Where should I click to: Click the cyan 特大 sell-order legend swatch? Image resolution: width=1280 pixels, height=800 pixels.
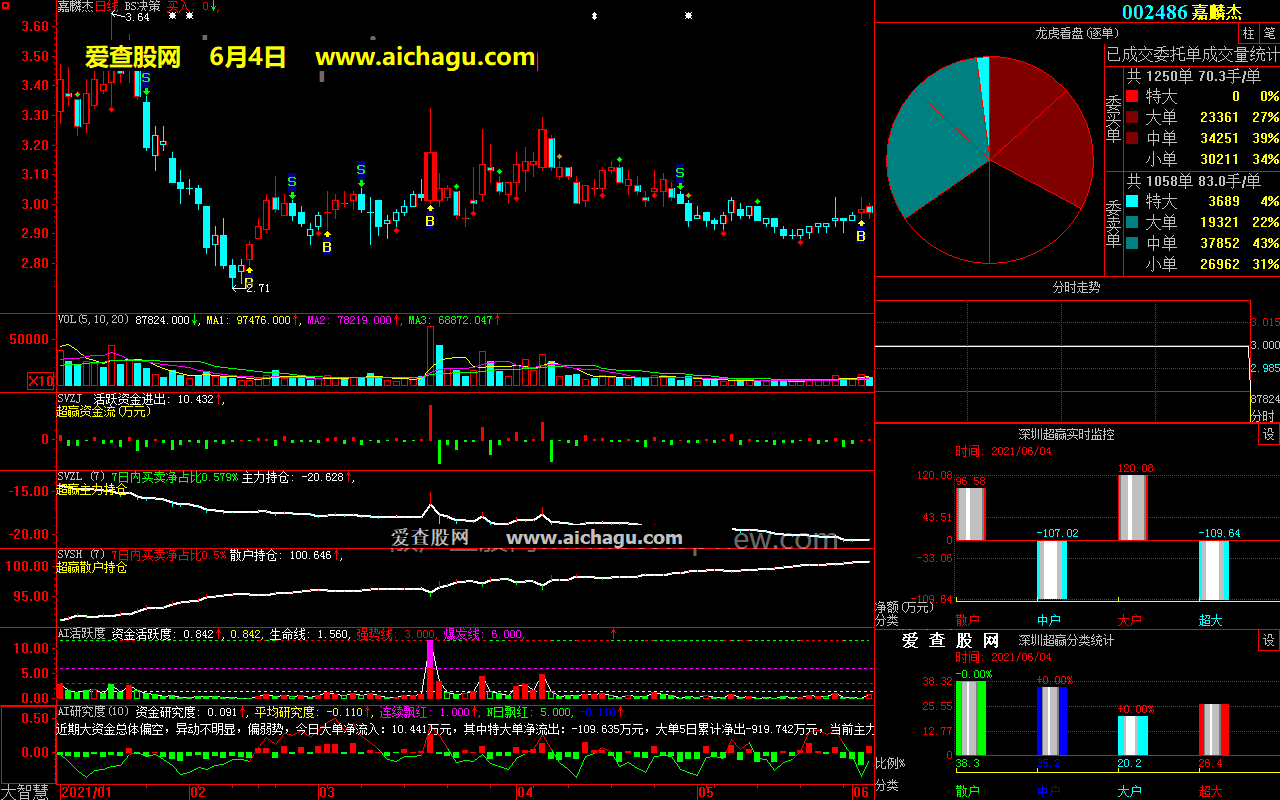tap(1132, 201)
